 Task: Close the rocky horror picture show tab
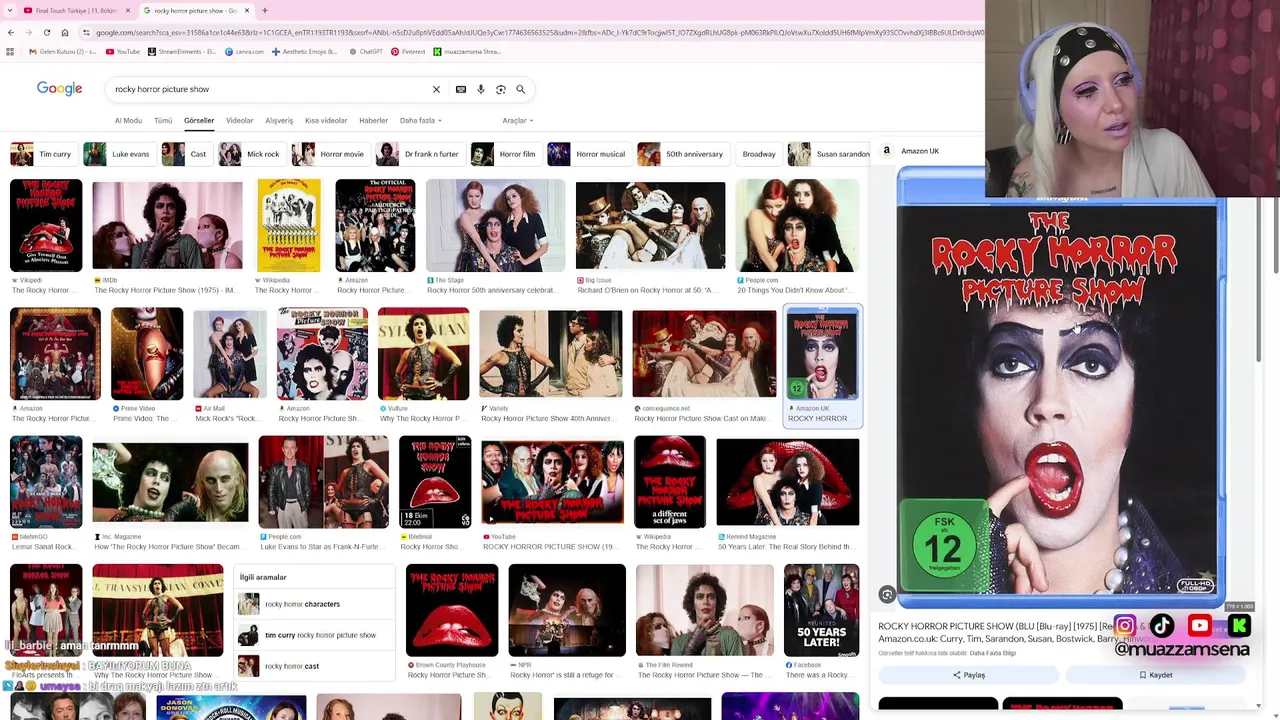[247, 10]
